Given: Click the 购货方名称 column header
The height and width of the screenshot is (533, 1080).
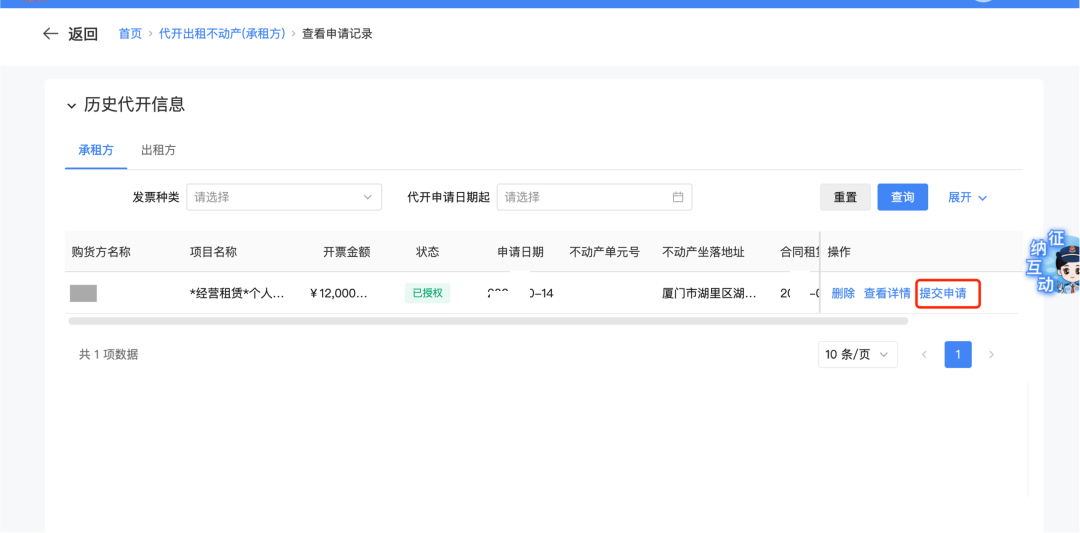Looking at the screenshot, I should tap(101, 252).
